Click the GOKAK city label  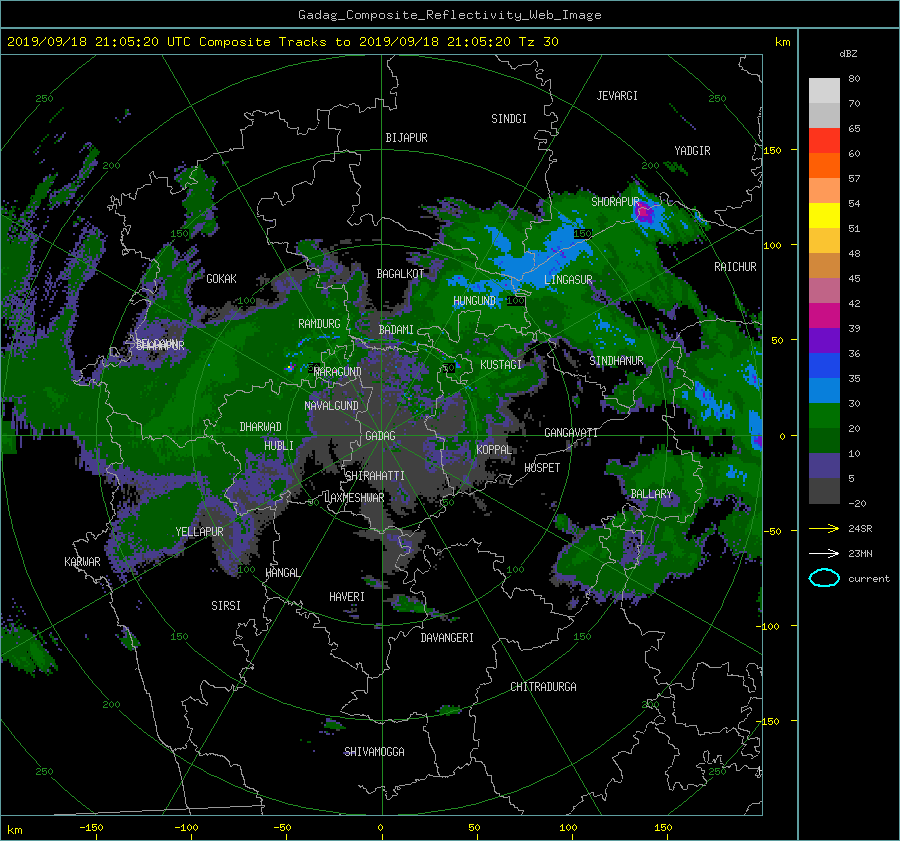click(221, 279)
